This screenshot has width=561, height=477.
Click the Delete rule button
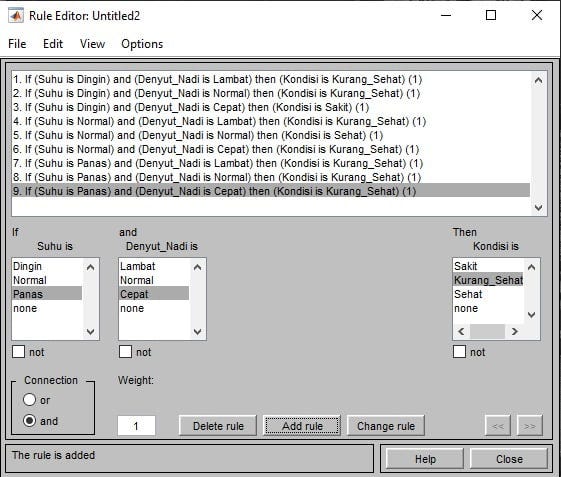(x=218, y=425)
